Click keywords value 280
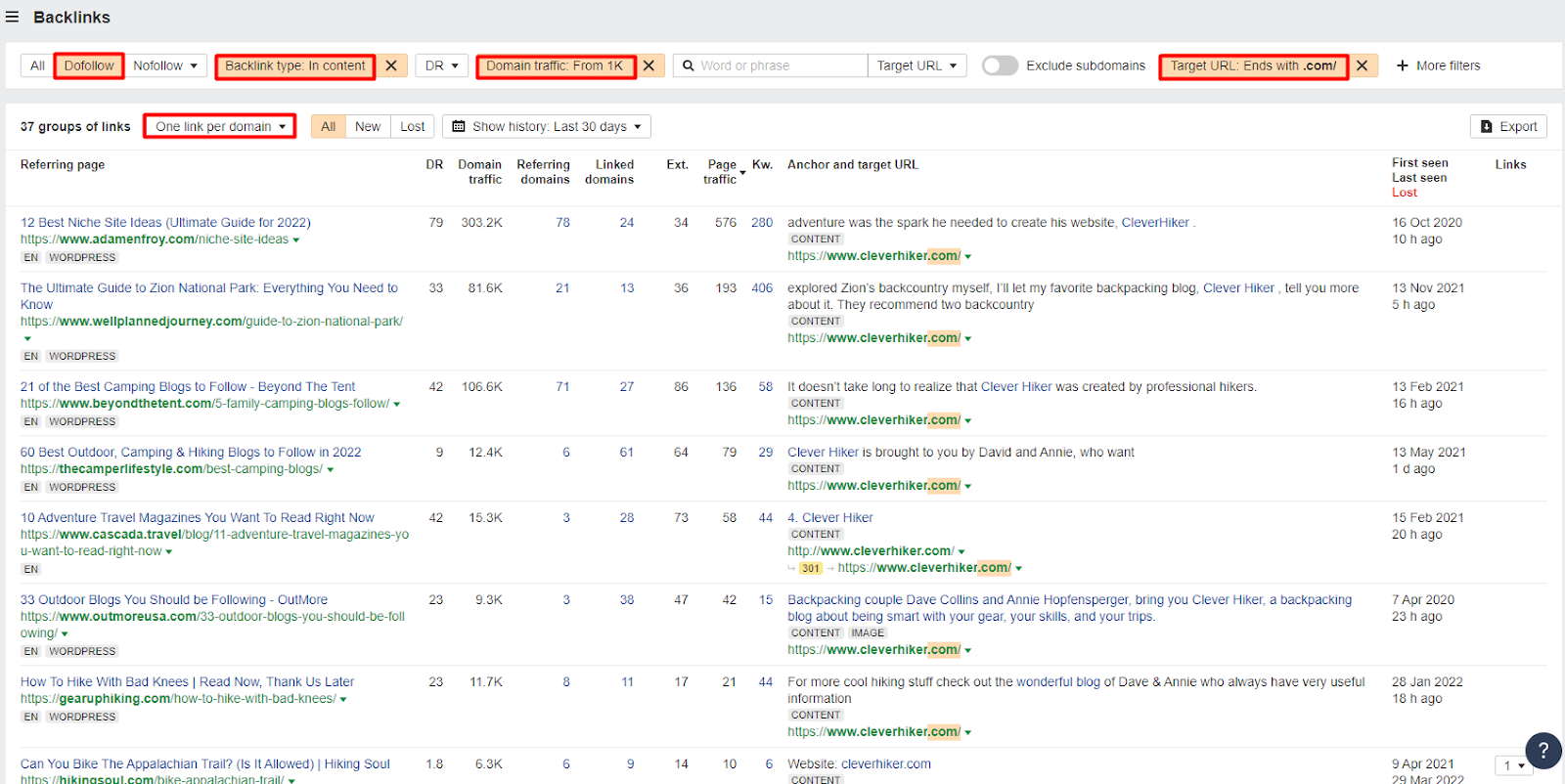This screenshot has height=784, width=1565. (x=762, y=222)
